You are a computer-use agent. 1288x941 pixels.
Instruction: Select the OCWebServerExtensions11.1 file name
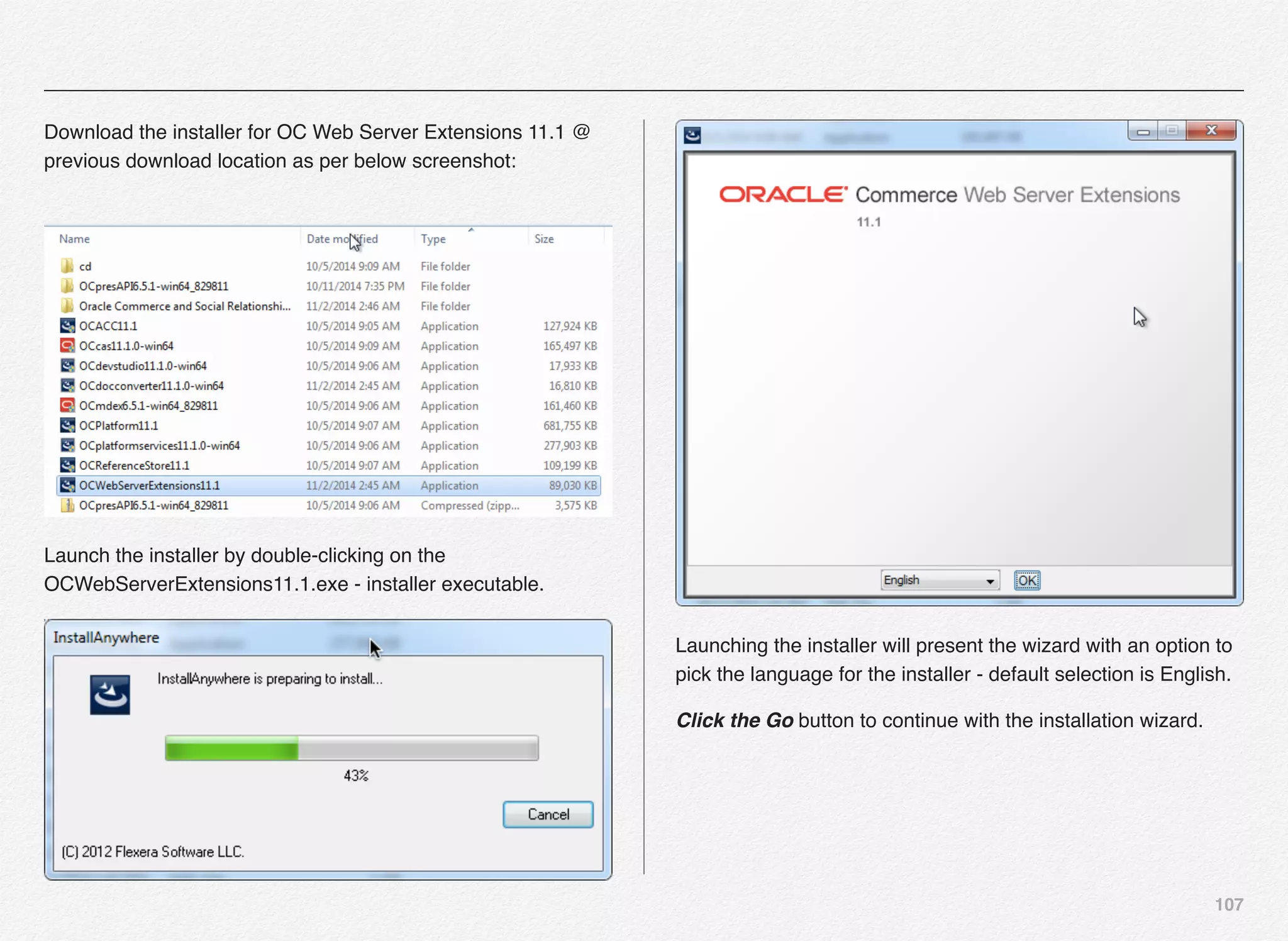pyautogui.click(x=150, y=486)
